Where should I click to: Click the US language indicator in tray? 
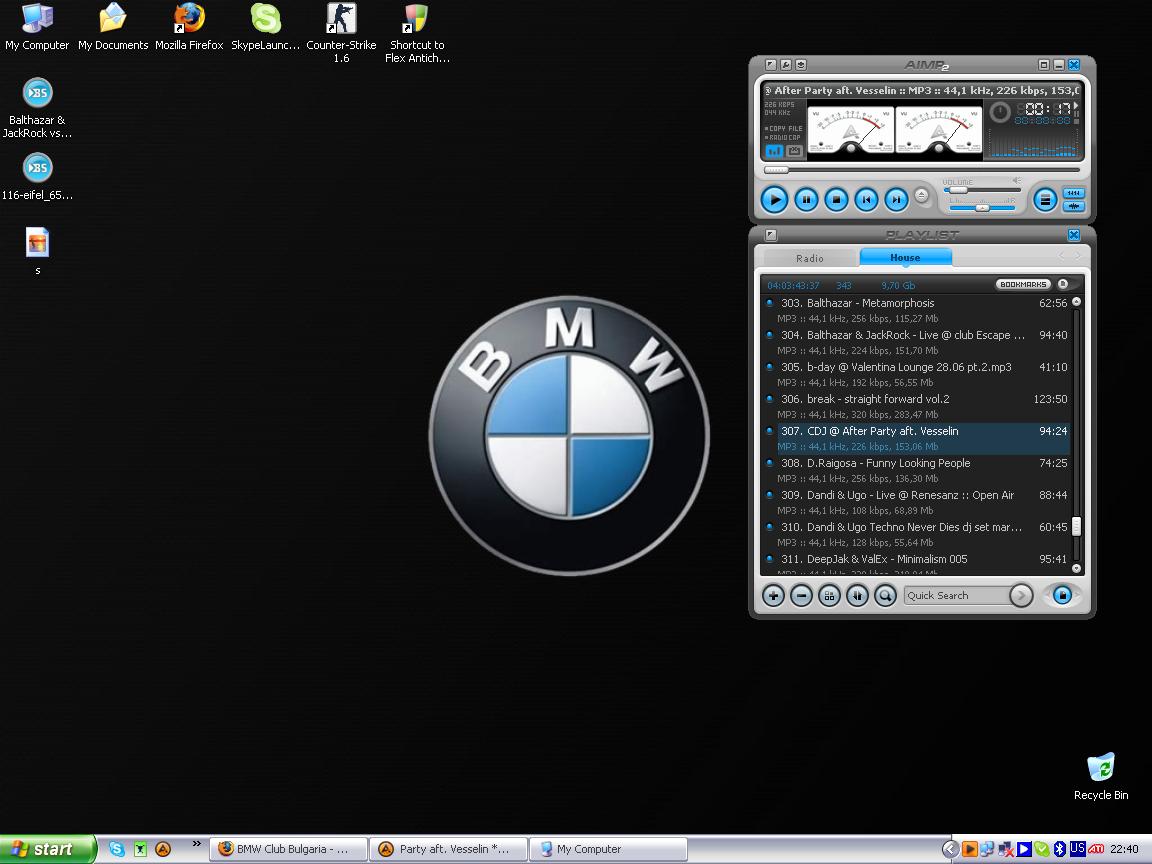click(x=1078, y=849)
